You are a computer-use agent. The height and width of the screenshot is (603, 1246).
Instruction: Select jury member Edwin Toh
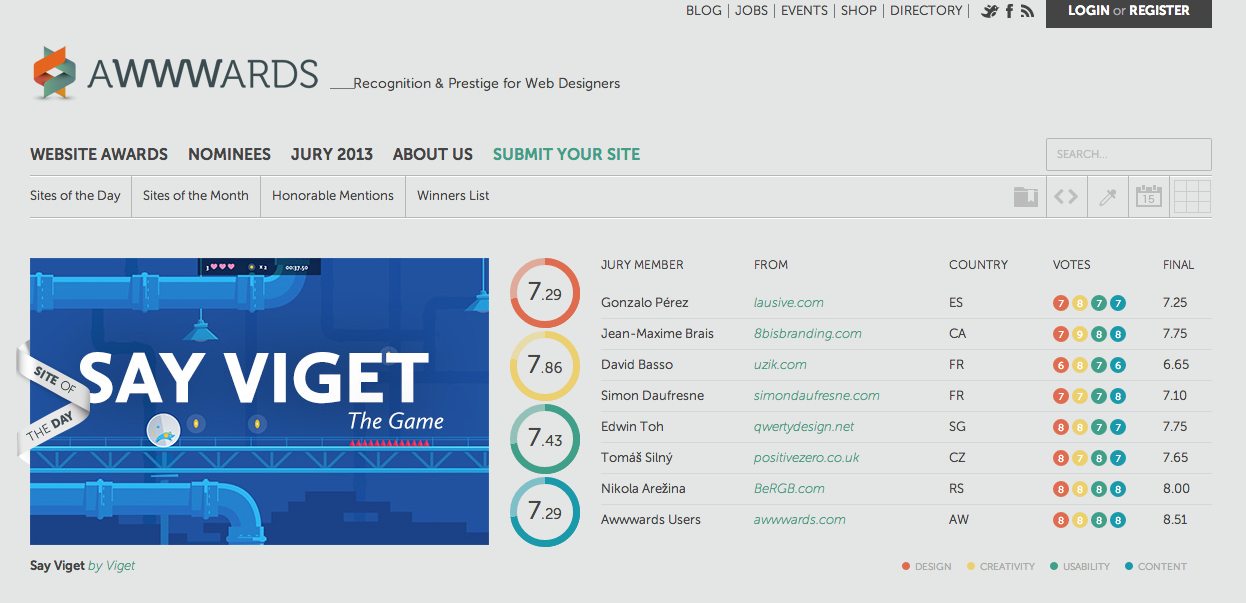(632, 427)
